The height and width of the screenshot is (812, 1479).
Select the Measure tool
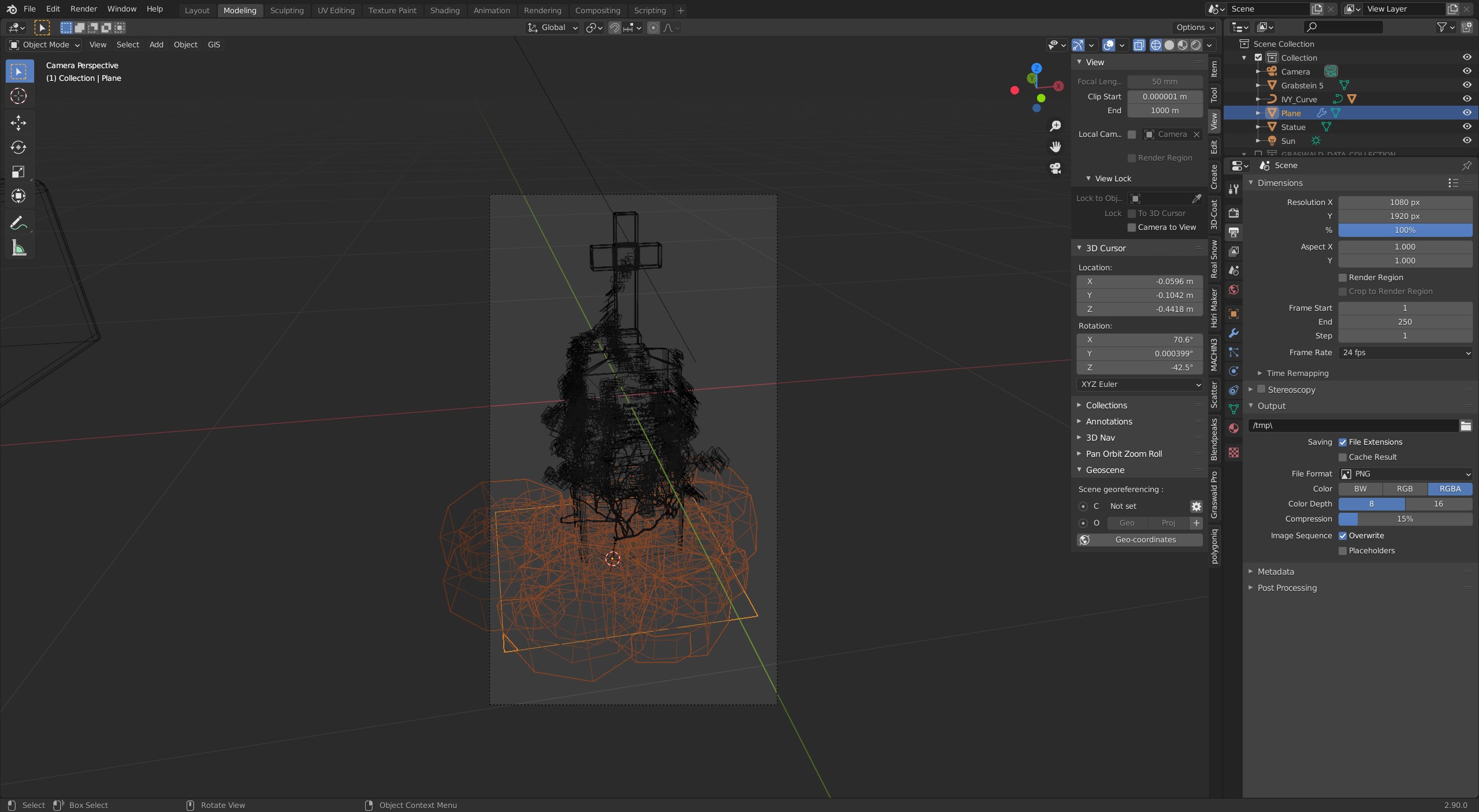pyautogui.click(x=18, y=248)
